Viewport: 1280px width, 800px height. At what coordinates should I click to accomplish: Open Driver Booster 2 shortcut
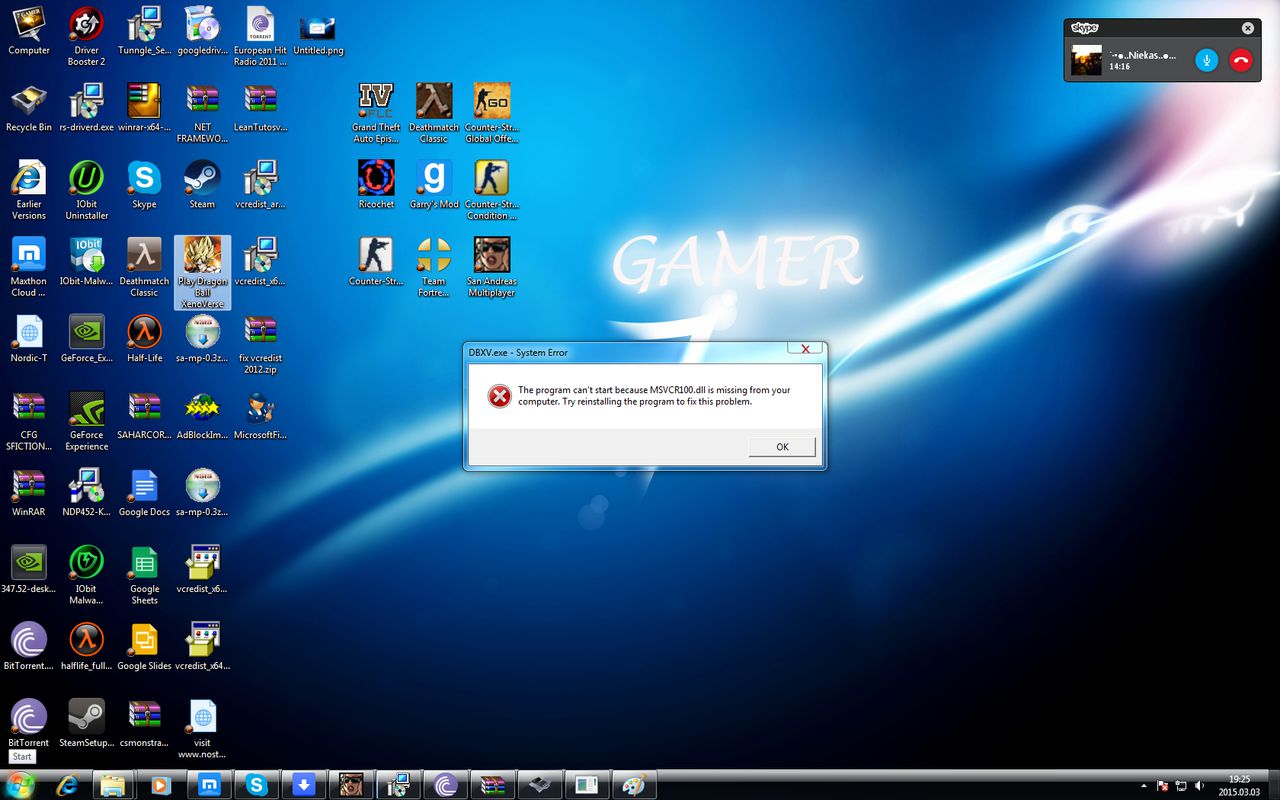click(86, 36)
